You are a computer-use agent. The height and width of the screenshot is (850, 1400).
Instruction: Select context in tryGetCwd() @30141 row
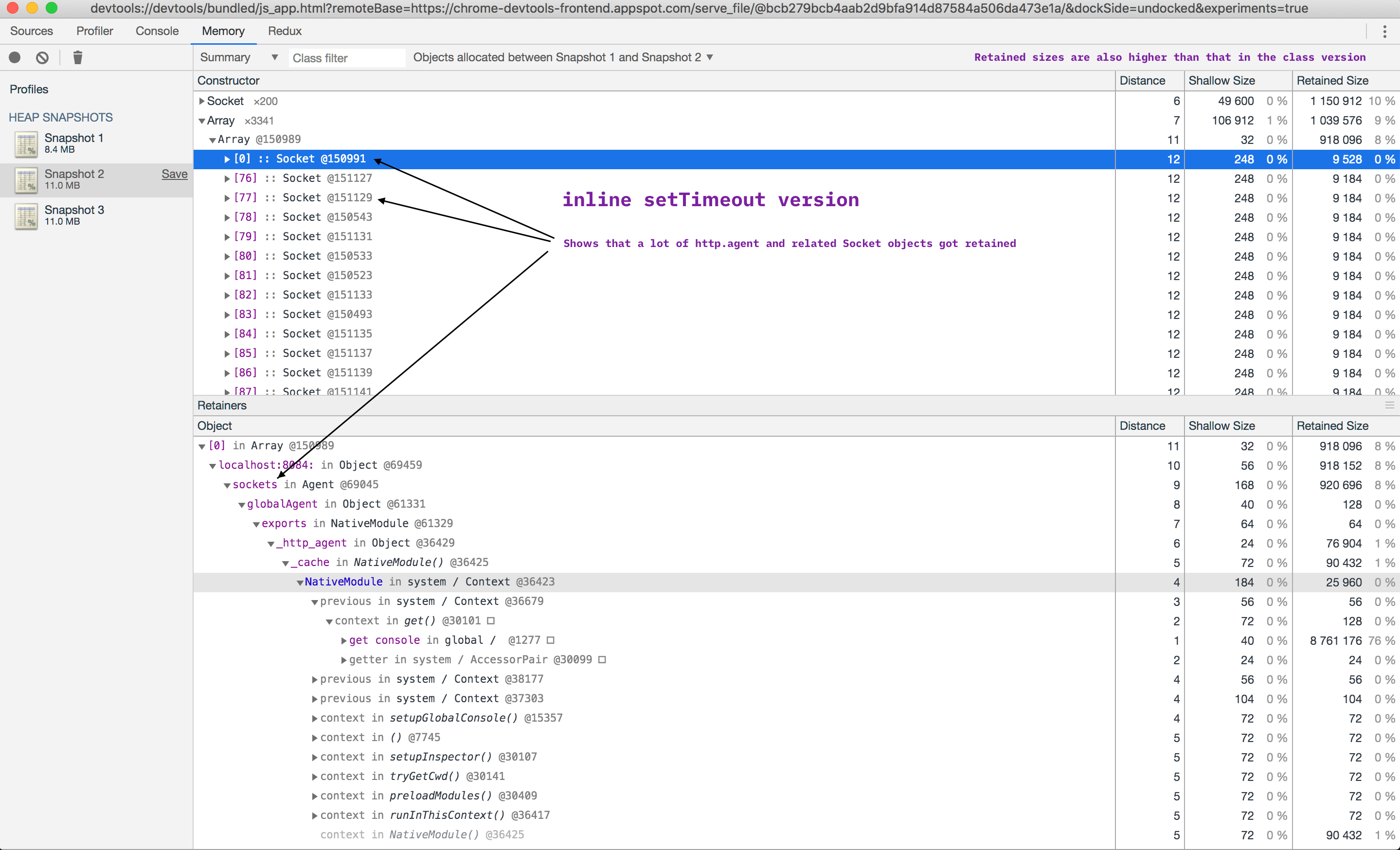(796, 776)
